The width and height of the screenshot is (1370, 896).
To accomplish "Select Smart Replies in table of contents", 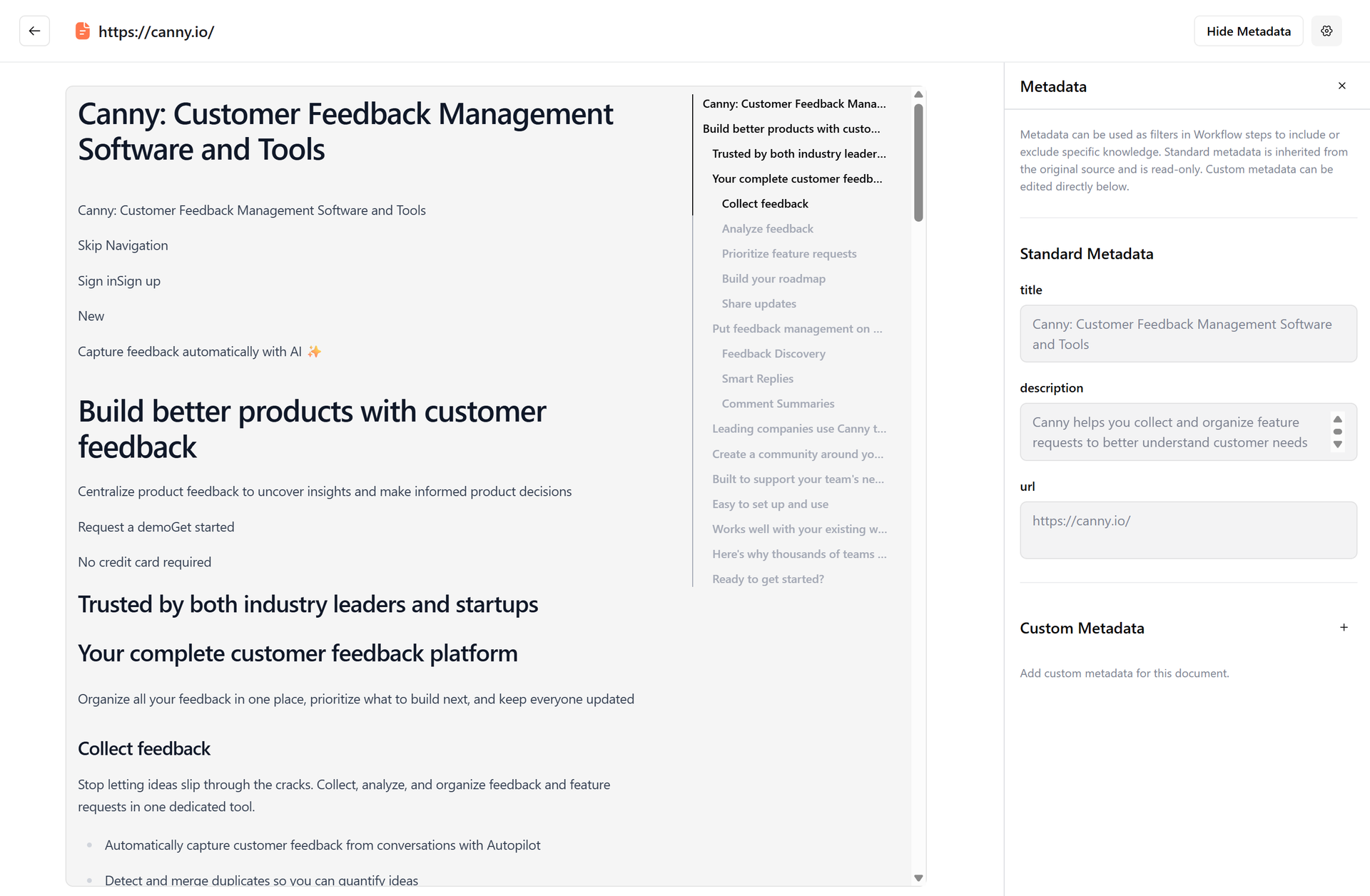I will 757,379.
